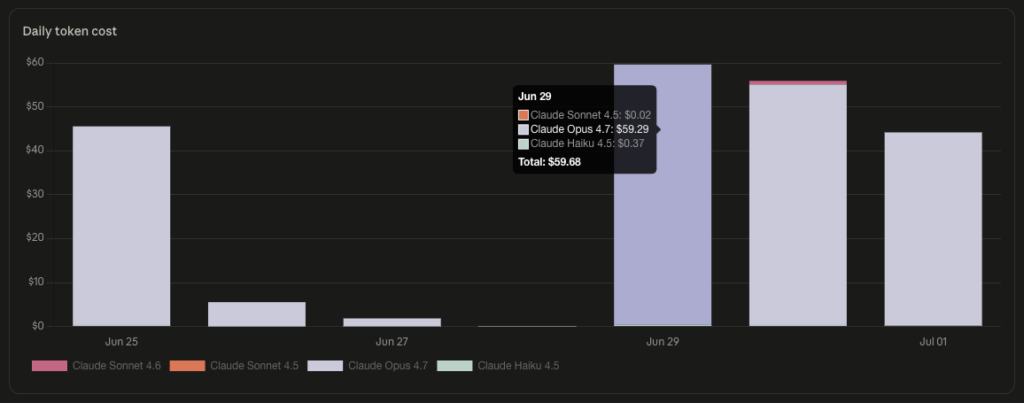Toggle Claude Opus 4.7 legend swatch
This screenshot has height=403, width=1024.
coord(325,366)
